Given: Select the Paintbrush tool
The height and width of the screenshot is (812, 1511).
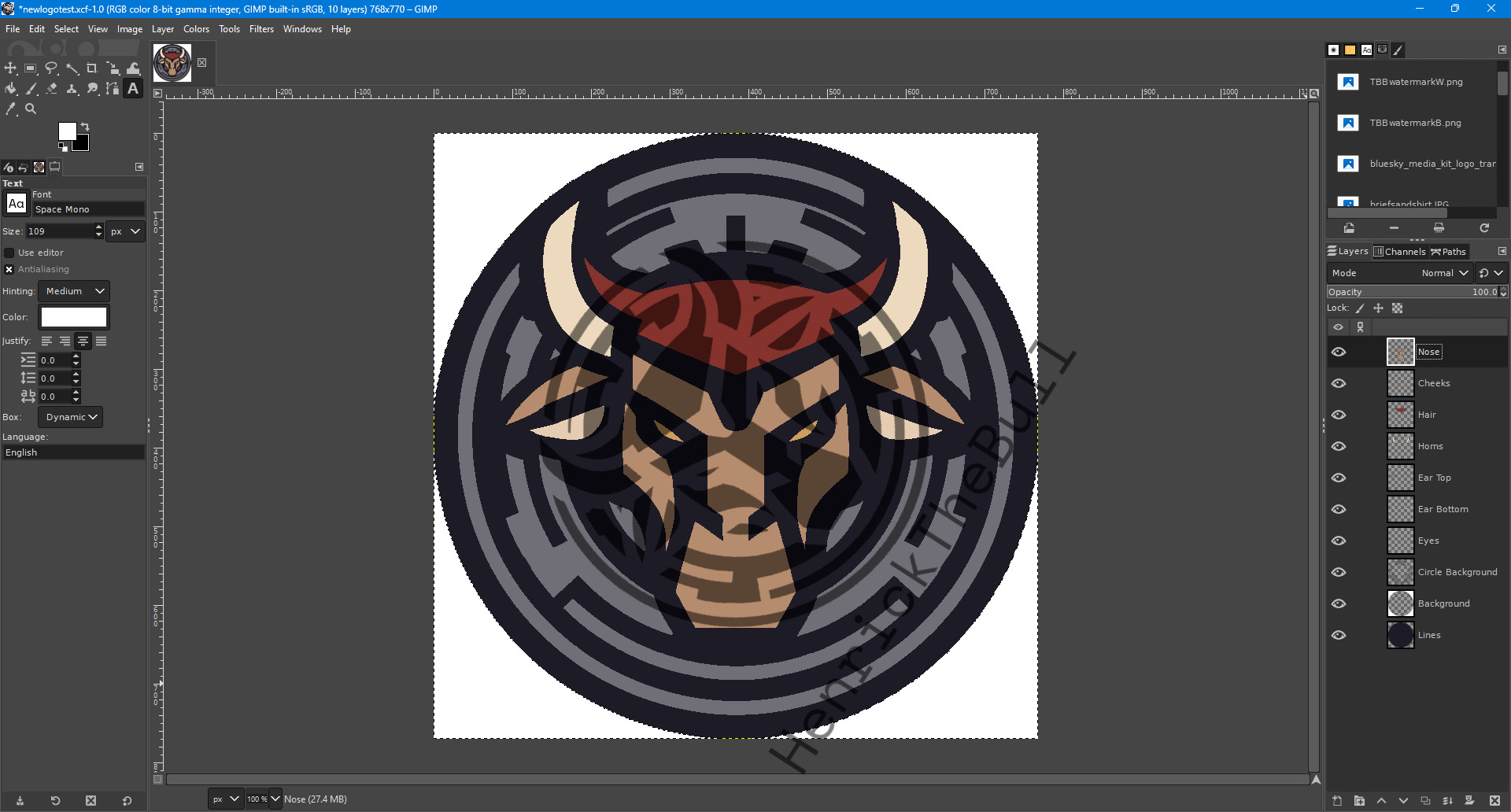Looking at the screenshot, I should coord(31,89).
